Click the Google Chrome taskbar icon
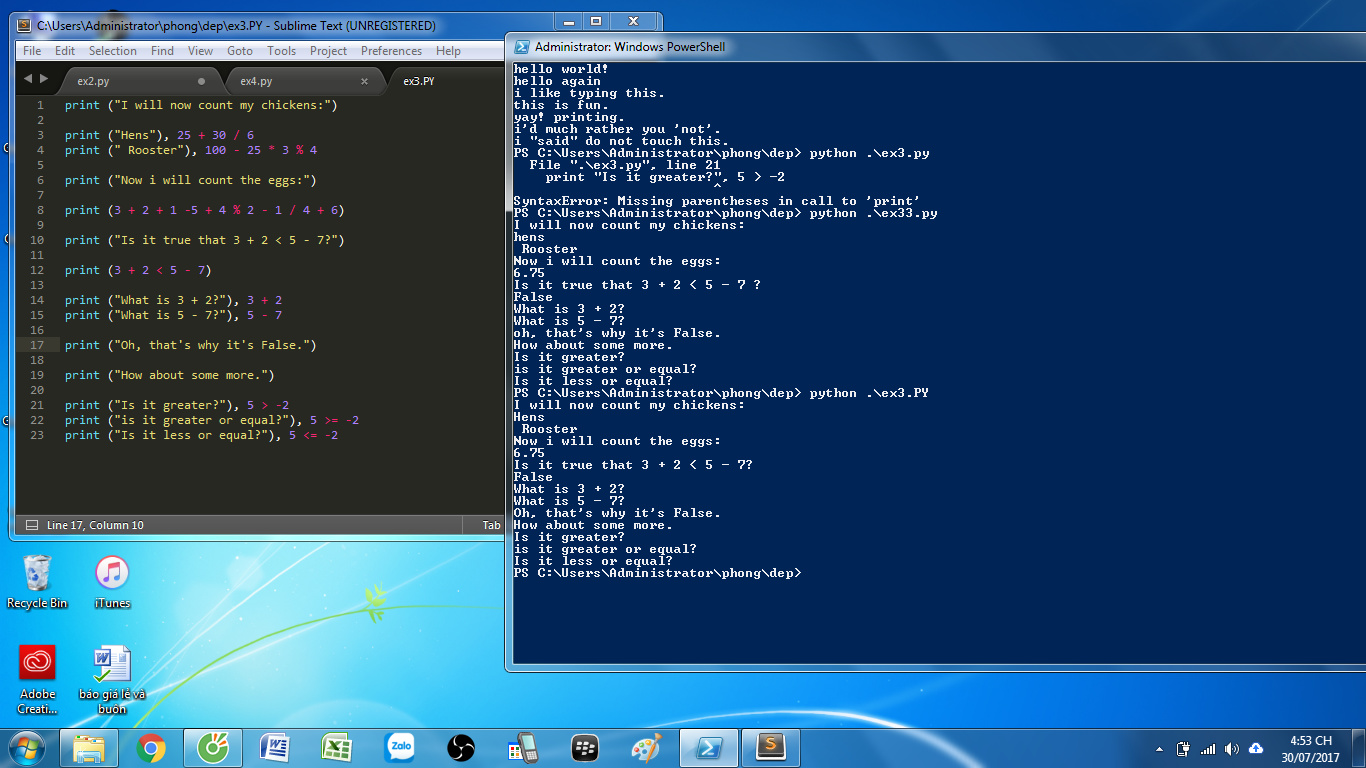1366x768 pixels. click(151, 747)
